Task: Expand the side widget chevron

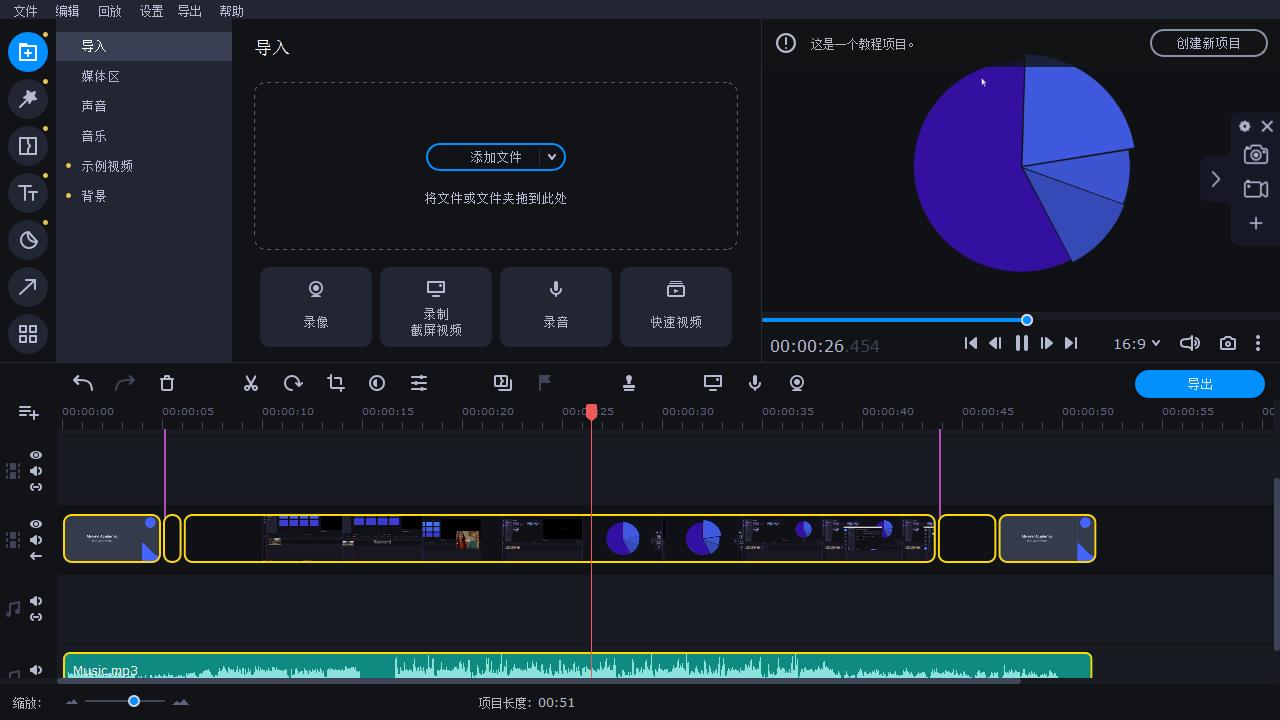Action: click(1216, 180)
